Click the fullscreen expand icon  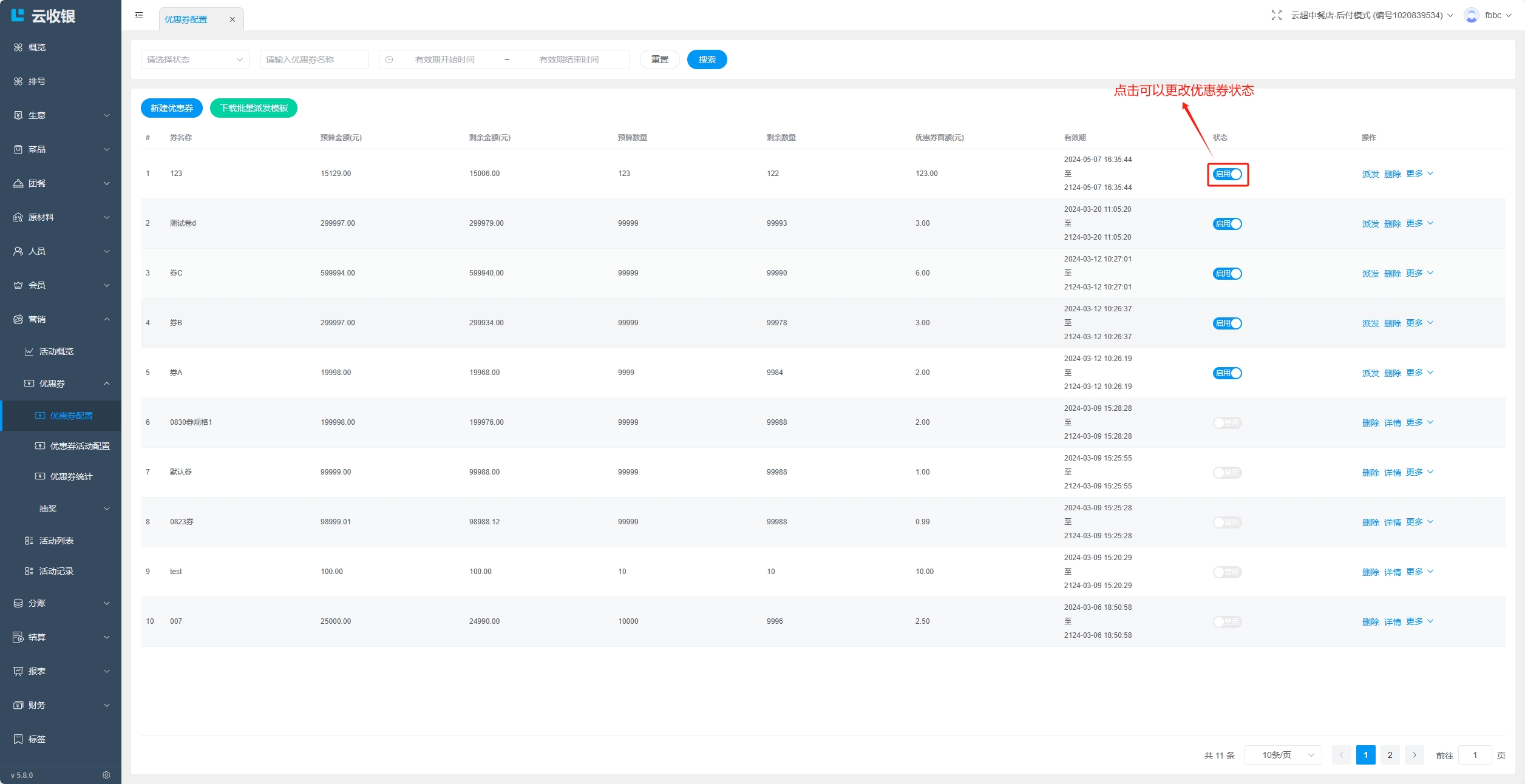pos(1276,15)
